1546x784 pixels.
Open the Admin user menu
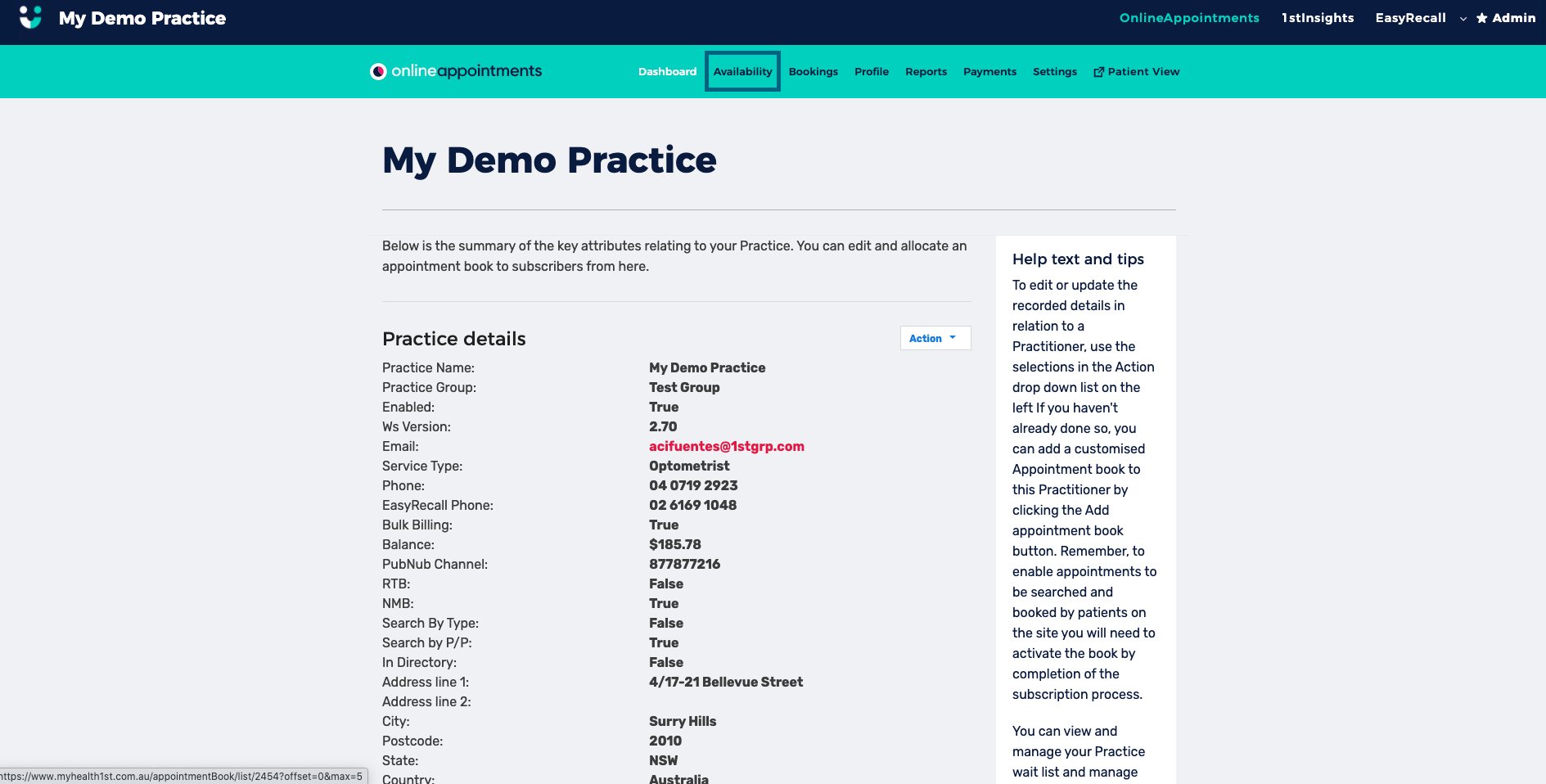pos(1513,18)
